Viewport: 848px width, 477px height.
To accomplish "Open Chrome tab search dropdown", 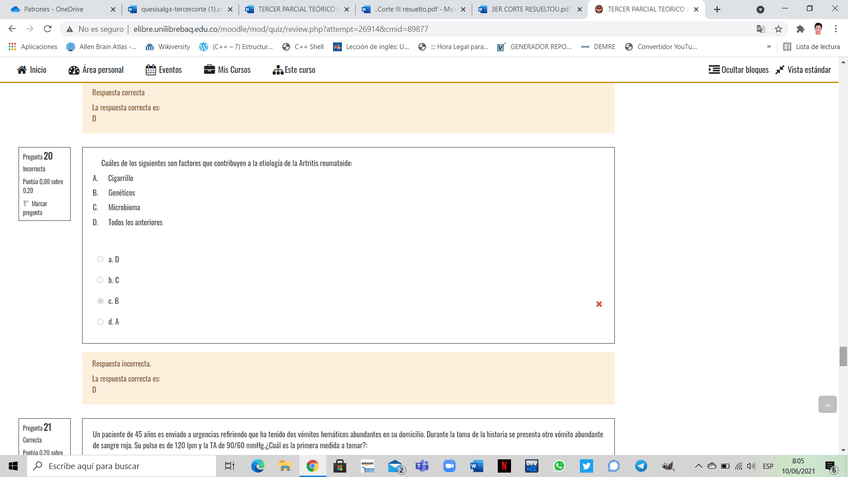I will tap(760, 9).
